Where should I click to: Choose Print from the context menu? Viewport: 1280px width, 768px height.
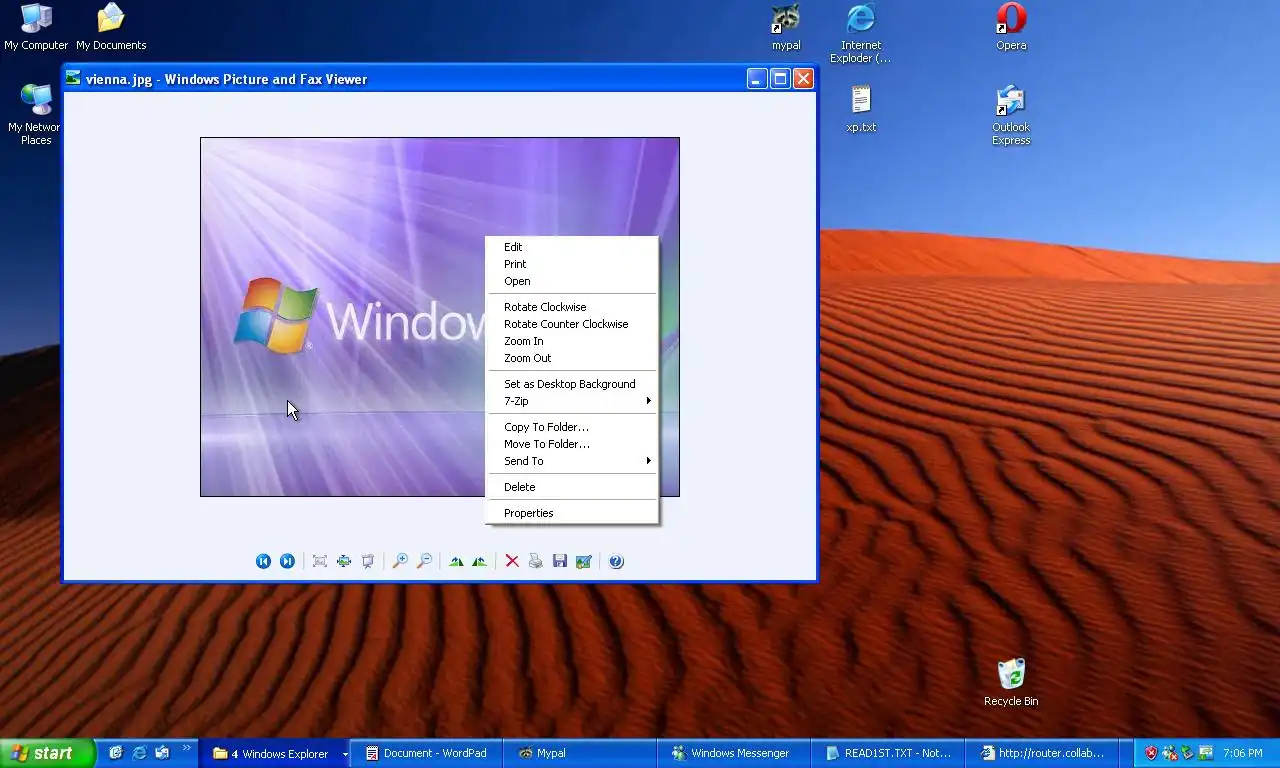[x=572, y=264]
